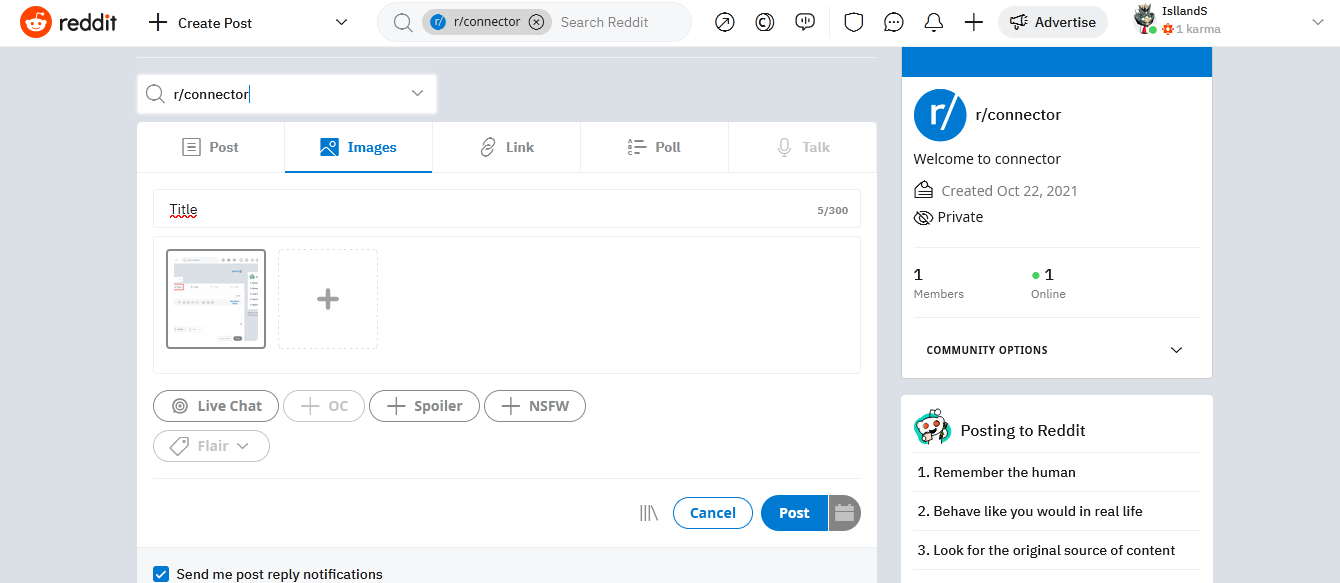Click 'Welcome to connector' description
1340x583 pixels.
987,159
